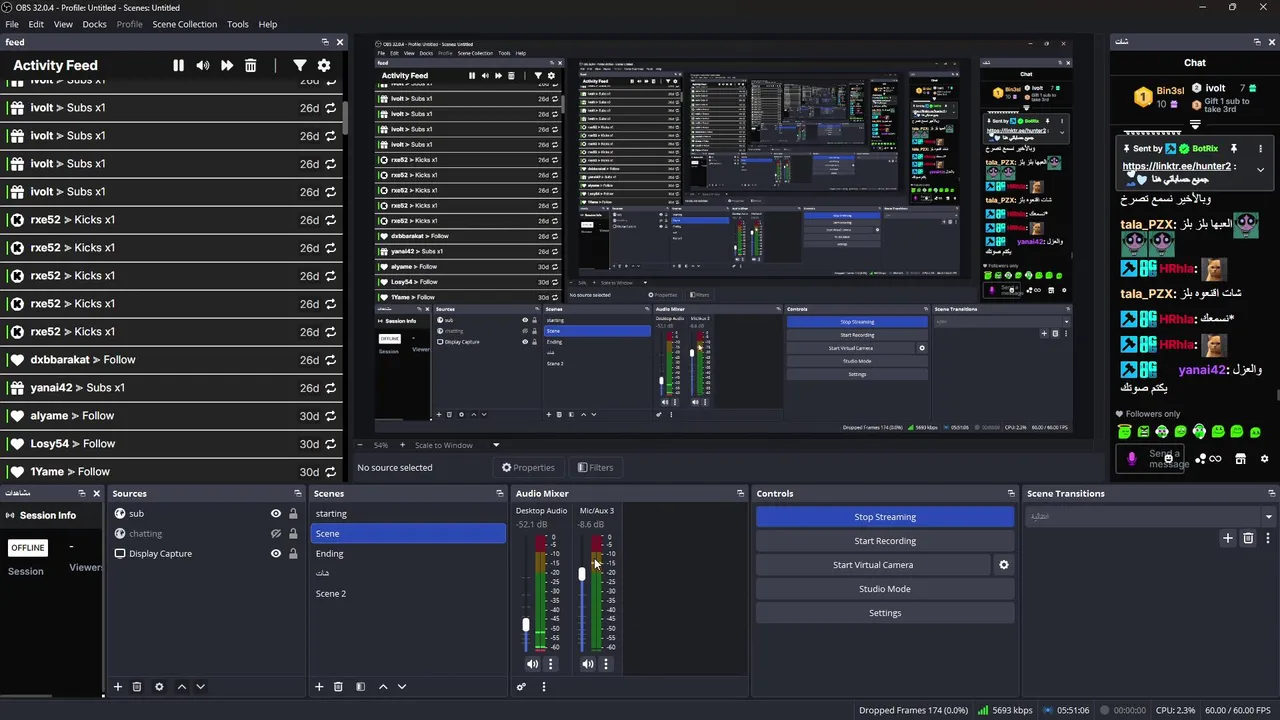Add a new scene transition
Viewport: 1280px width, 720px height.
(x=1228, y=538)
